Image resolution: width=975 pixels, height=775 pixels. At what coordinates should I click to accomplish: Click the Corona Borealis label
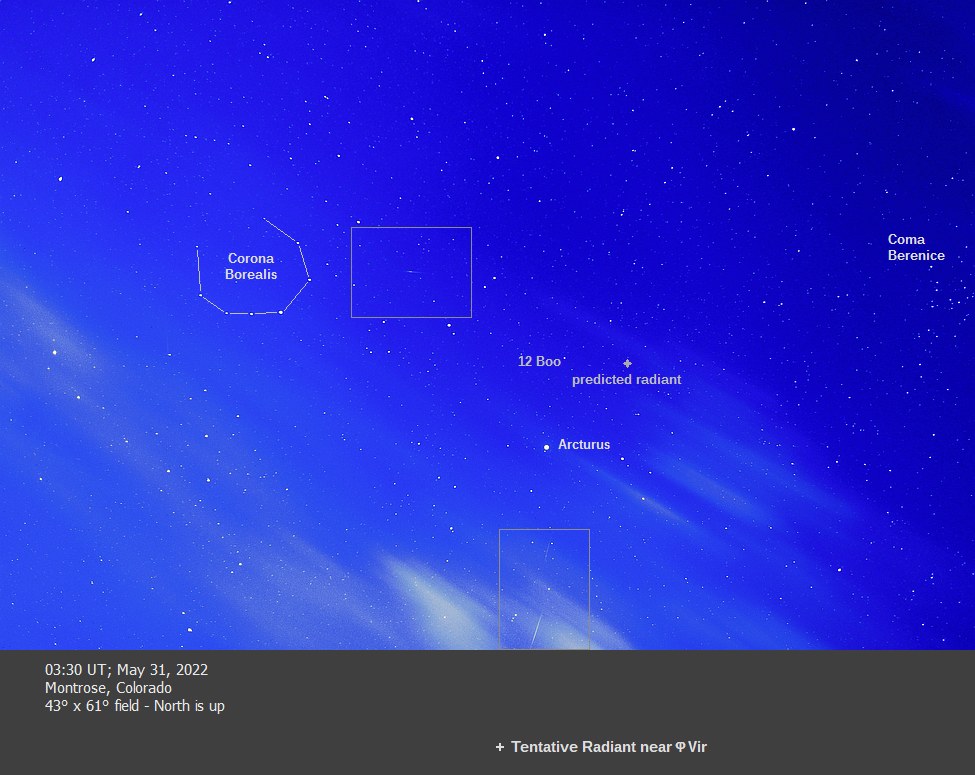pos(251,266)
